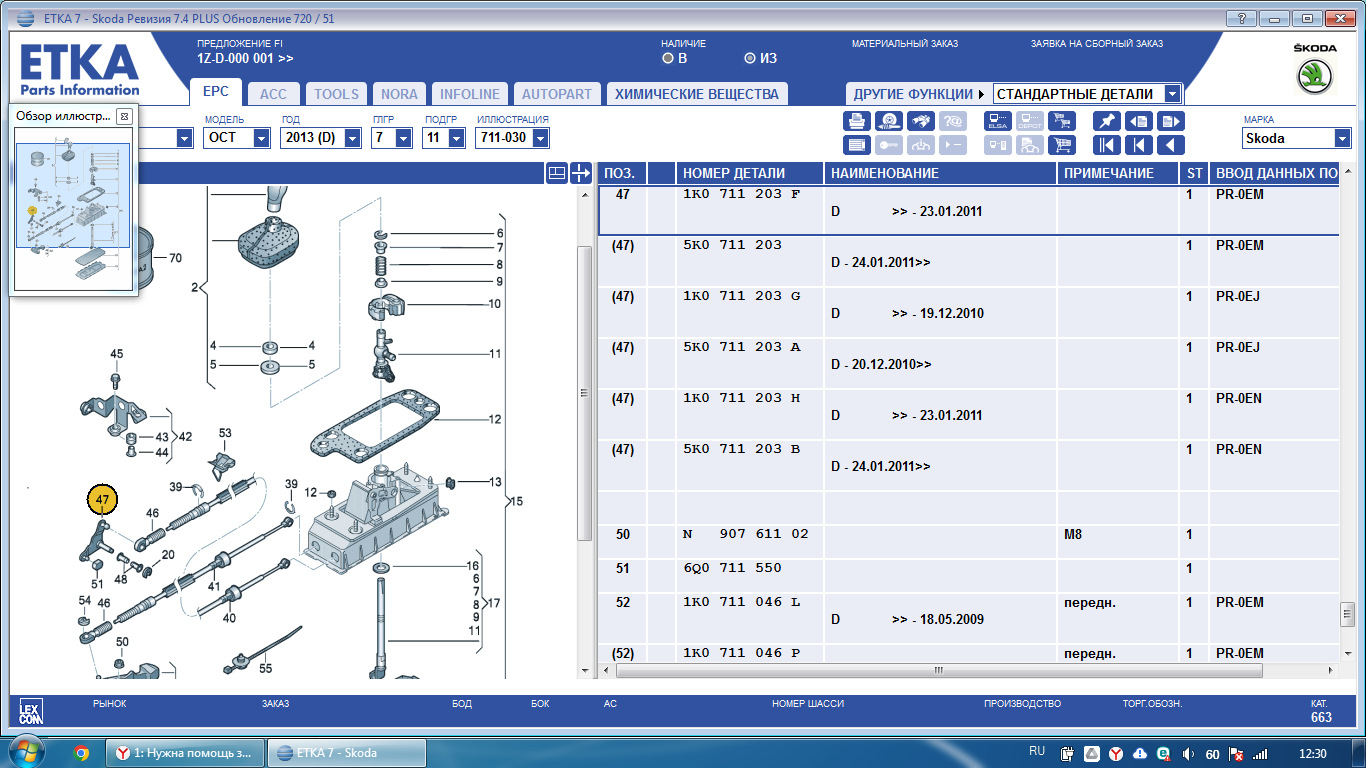Click the ESET antivirus tray icon
Viewport: 1366px width, 768px height.
[1163, 753]
